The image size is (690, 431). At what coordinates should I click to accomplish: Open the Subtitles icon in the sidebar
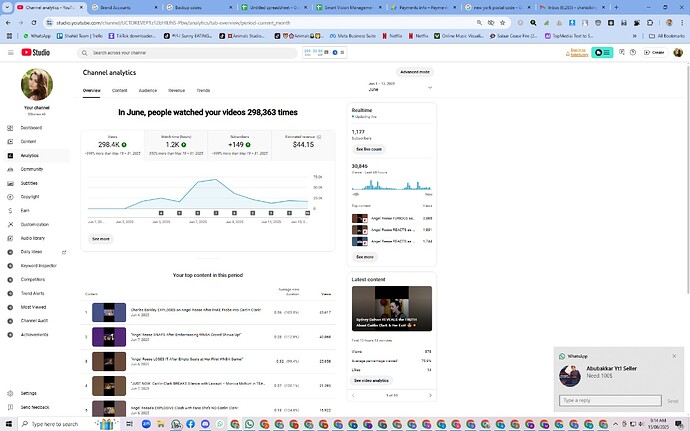10,183
